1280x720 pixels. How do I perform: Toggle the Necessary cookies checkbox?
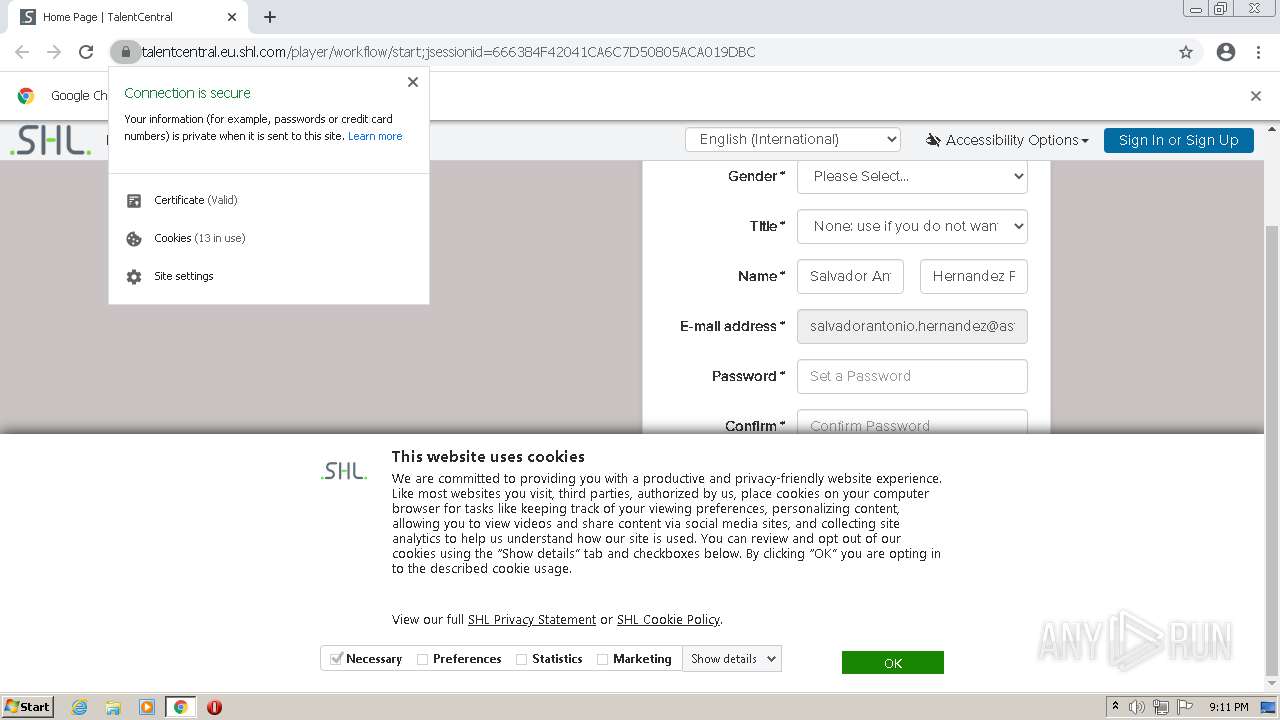[337, 659]
